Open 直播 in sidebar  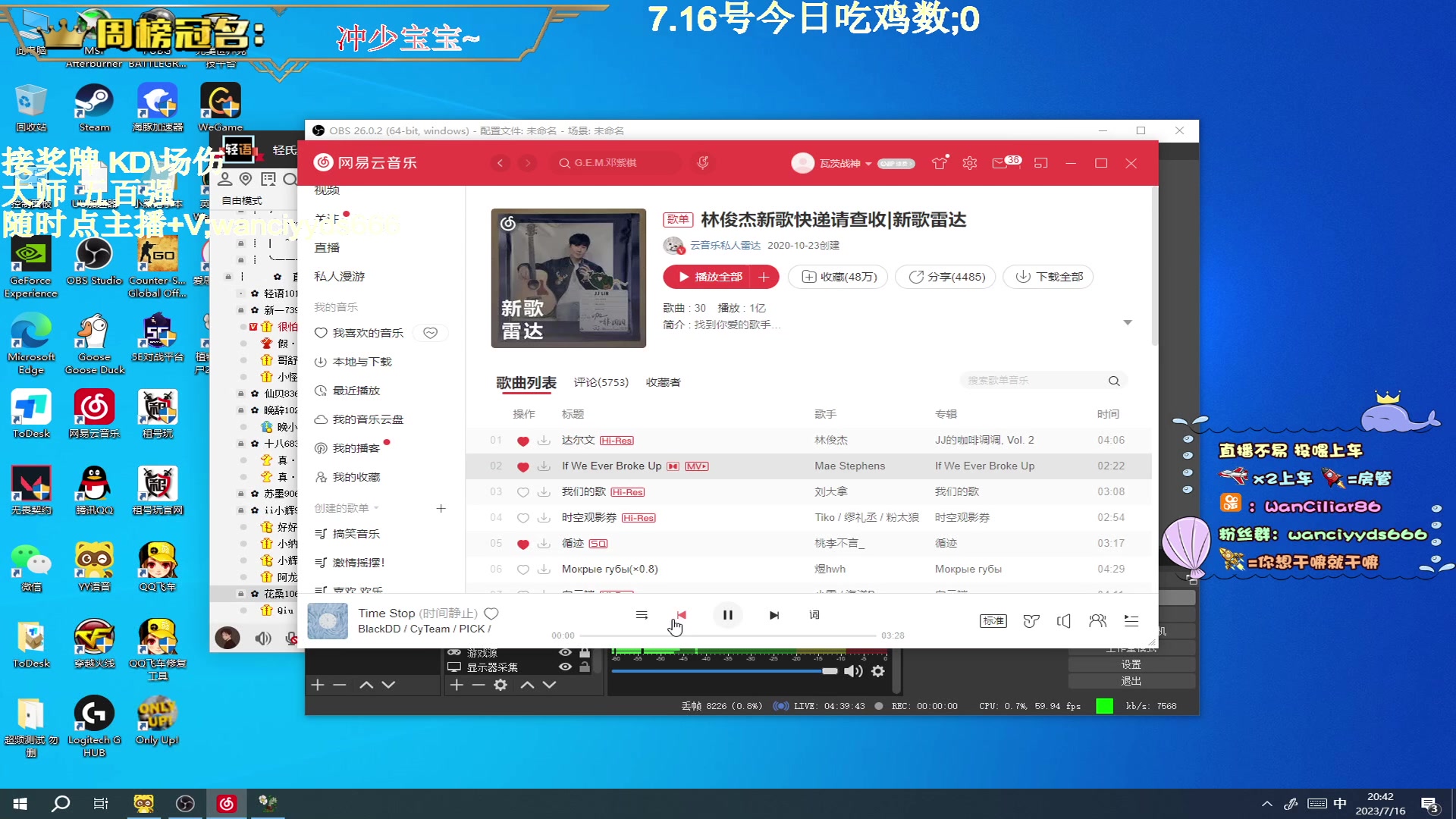328,248
